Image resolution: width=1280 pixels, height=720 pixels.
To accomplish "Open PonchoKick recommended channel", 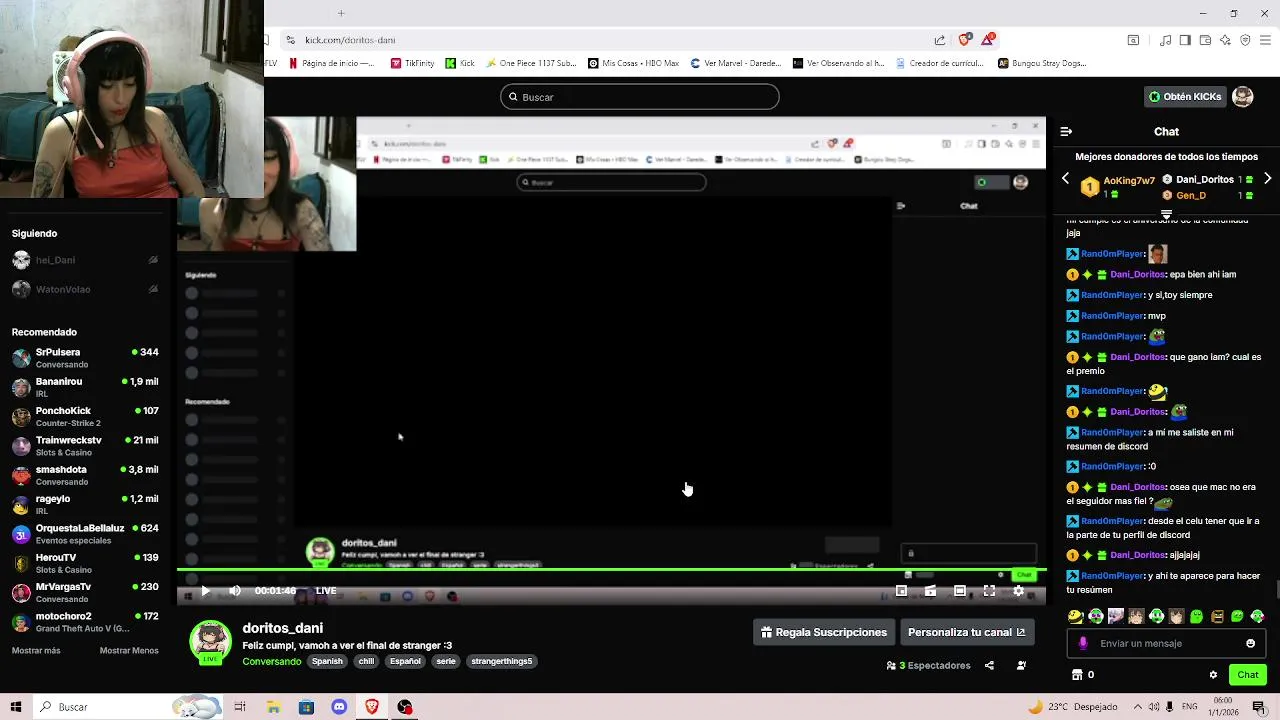I will [85, 416].
